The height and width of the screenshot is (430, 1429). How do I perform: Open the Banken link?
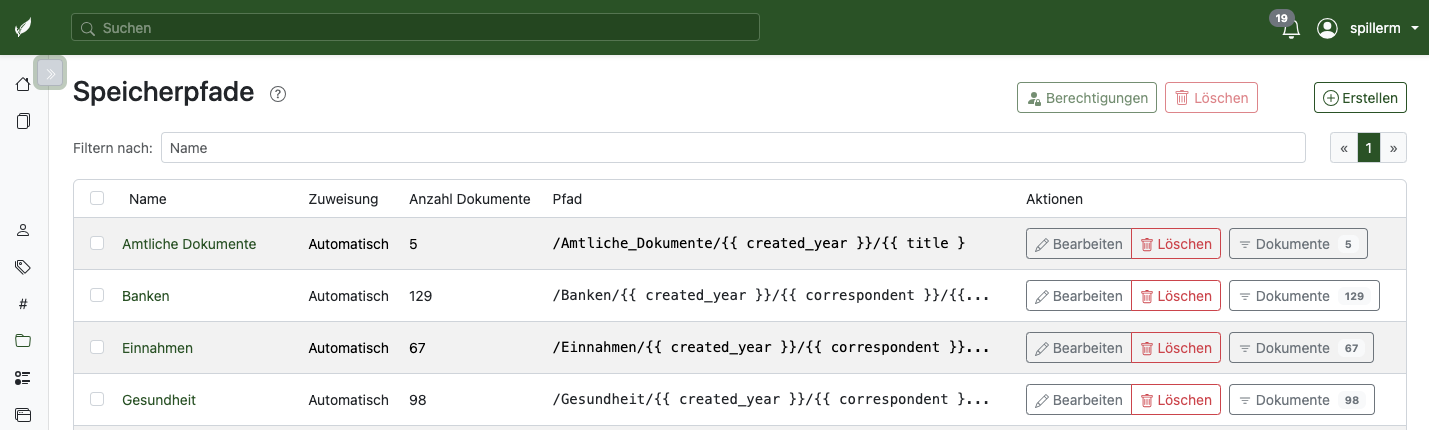pyautogui.click(x=146, y=296)
